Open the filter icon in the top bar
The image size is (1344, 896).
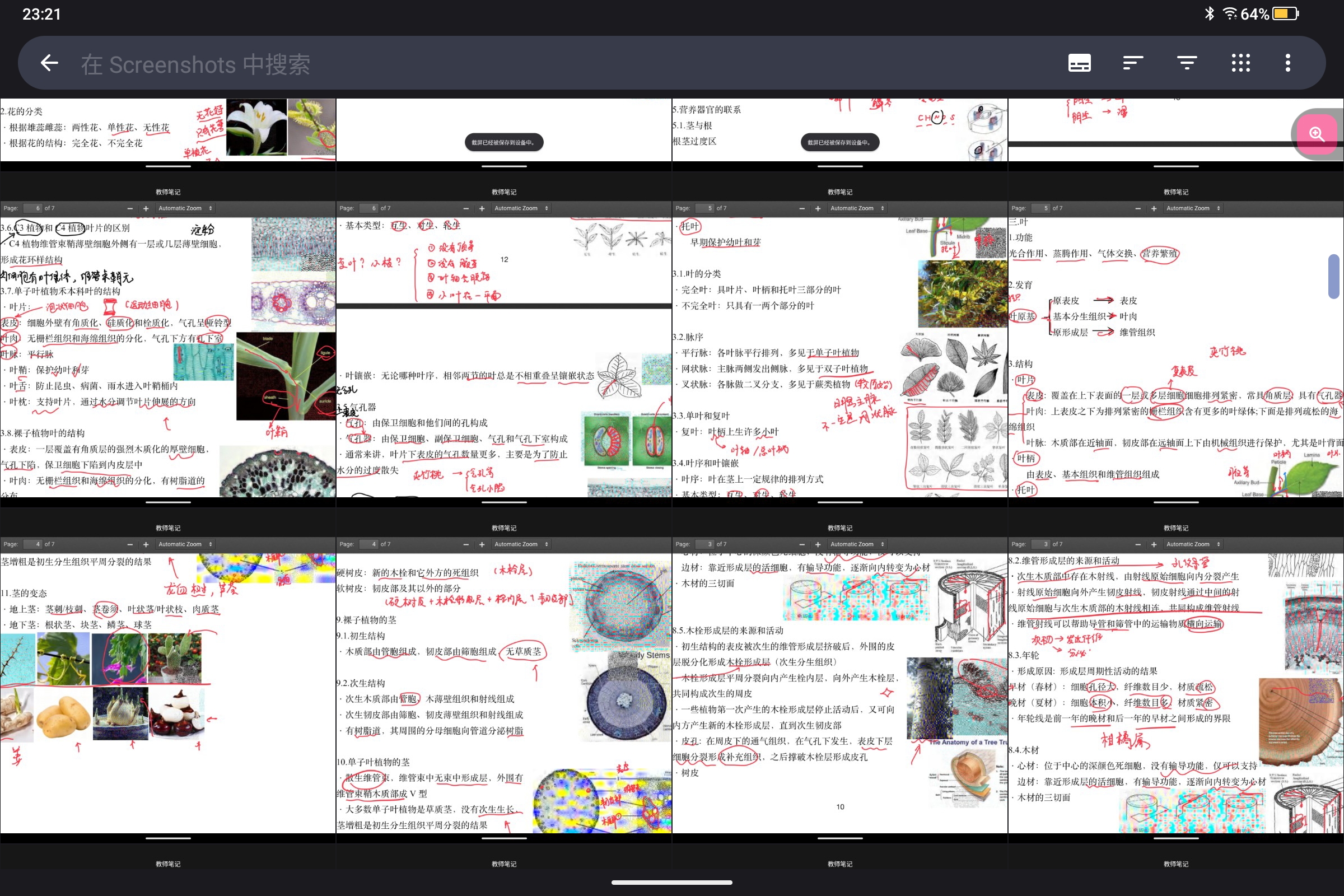point(1187,63)
